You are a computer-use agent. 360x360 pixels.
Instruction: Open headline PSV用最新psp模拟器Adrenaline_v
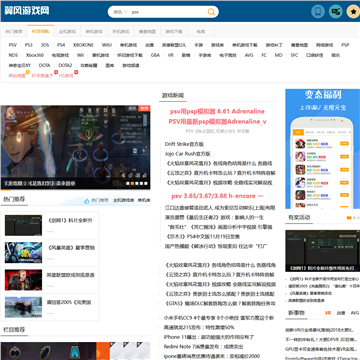(217, 121)
